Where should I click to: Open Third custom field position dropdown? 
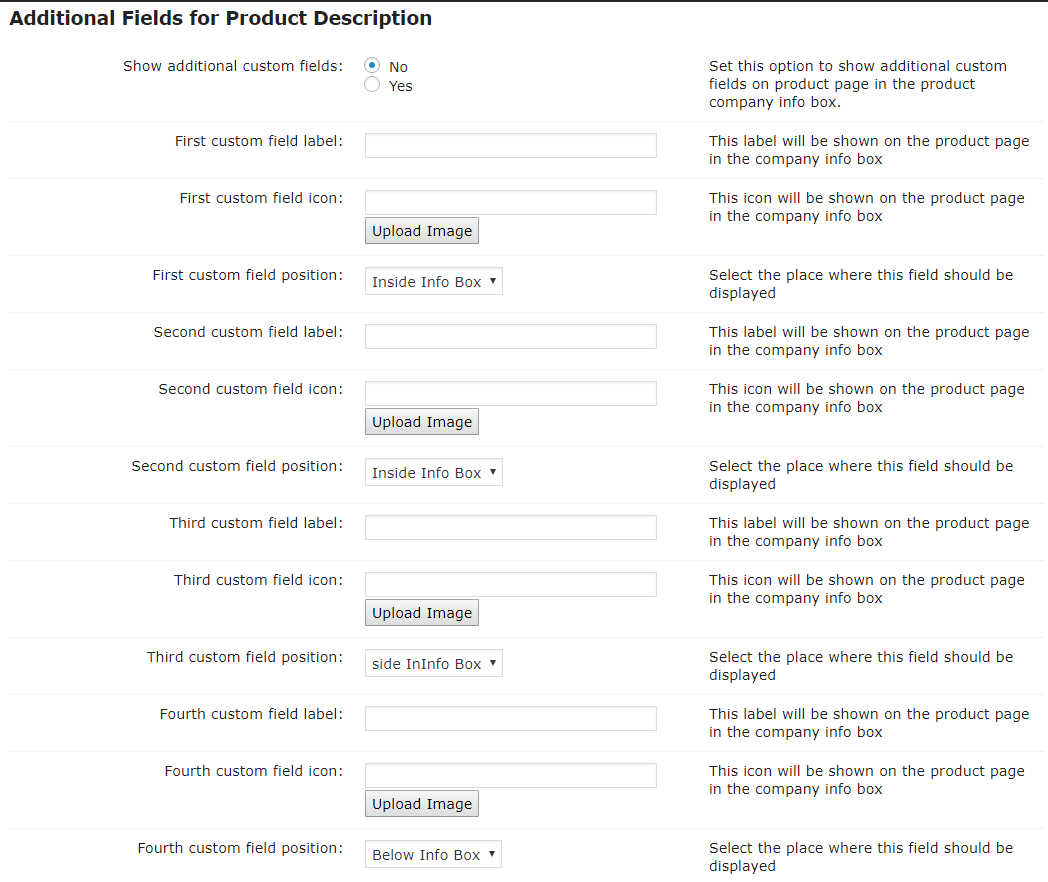433,664
